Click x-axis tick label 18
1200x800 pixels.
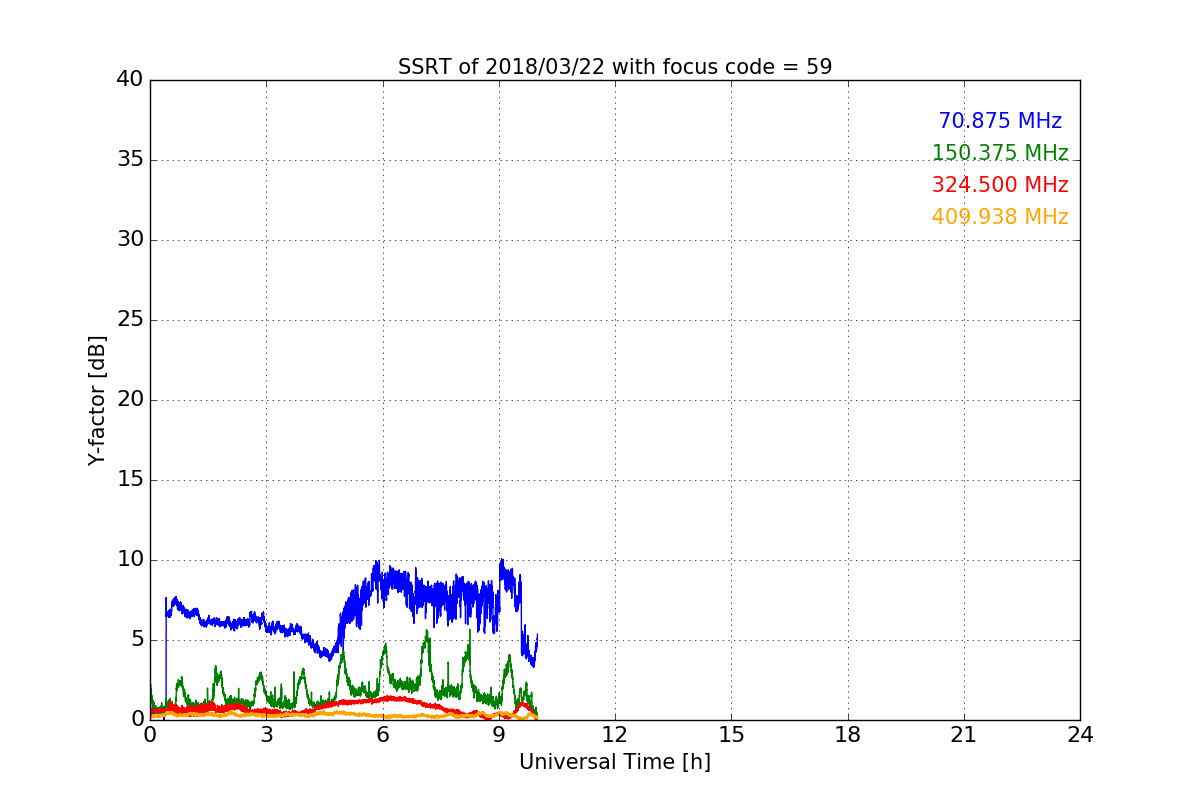(x=848, y=735)
